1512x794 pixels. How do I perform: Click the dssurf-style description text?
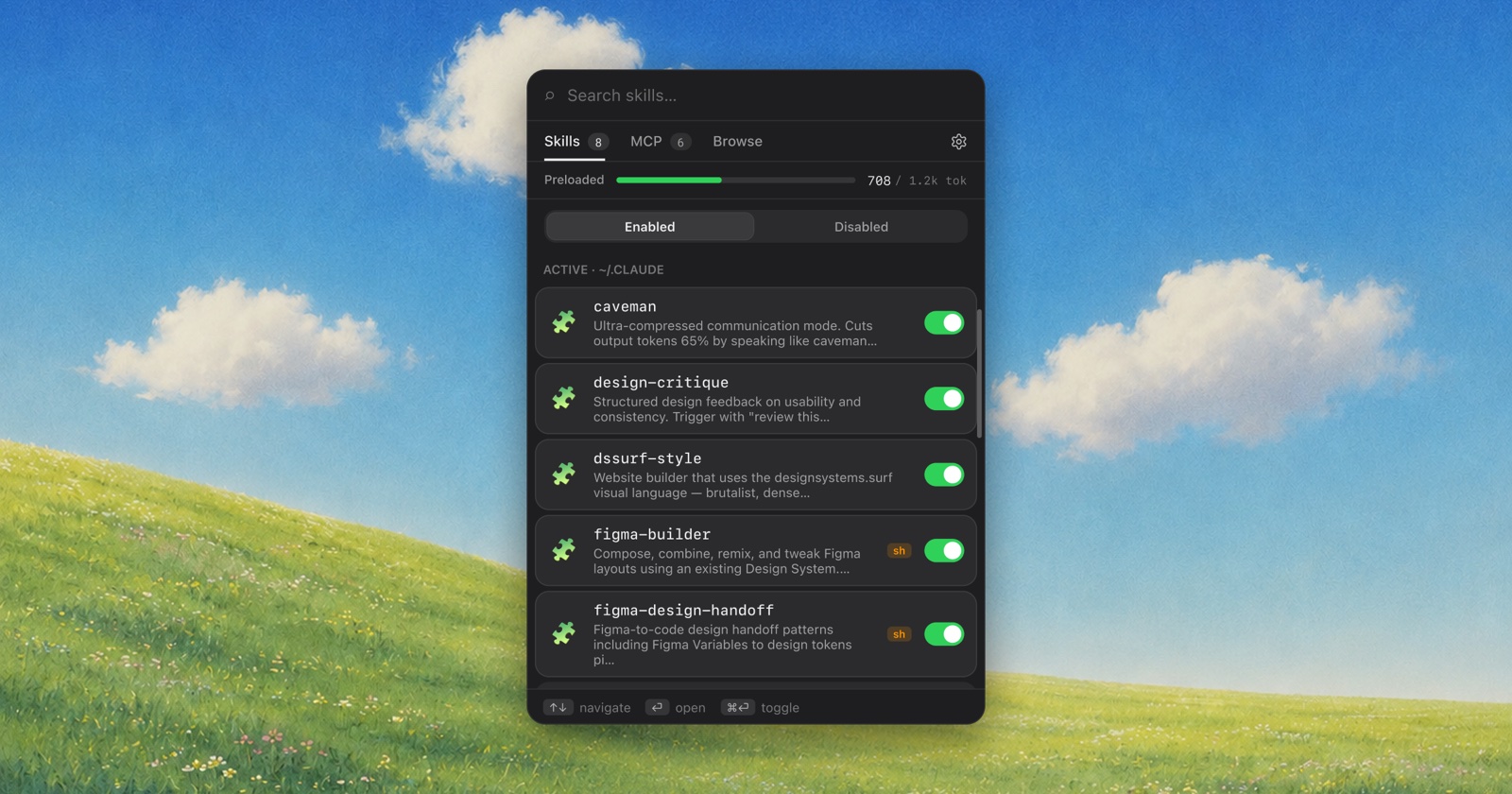click(743, 485)
